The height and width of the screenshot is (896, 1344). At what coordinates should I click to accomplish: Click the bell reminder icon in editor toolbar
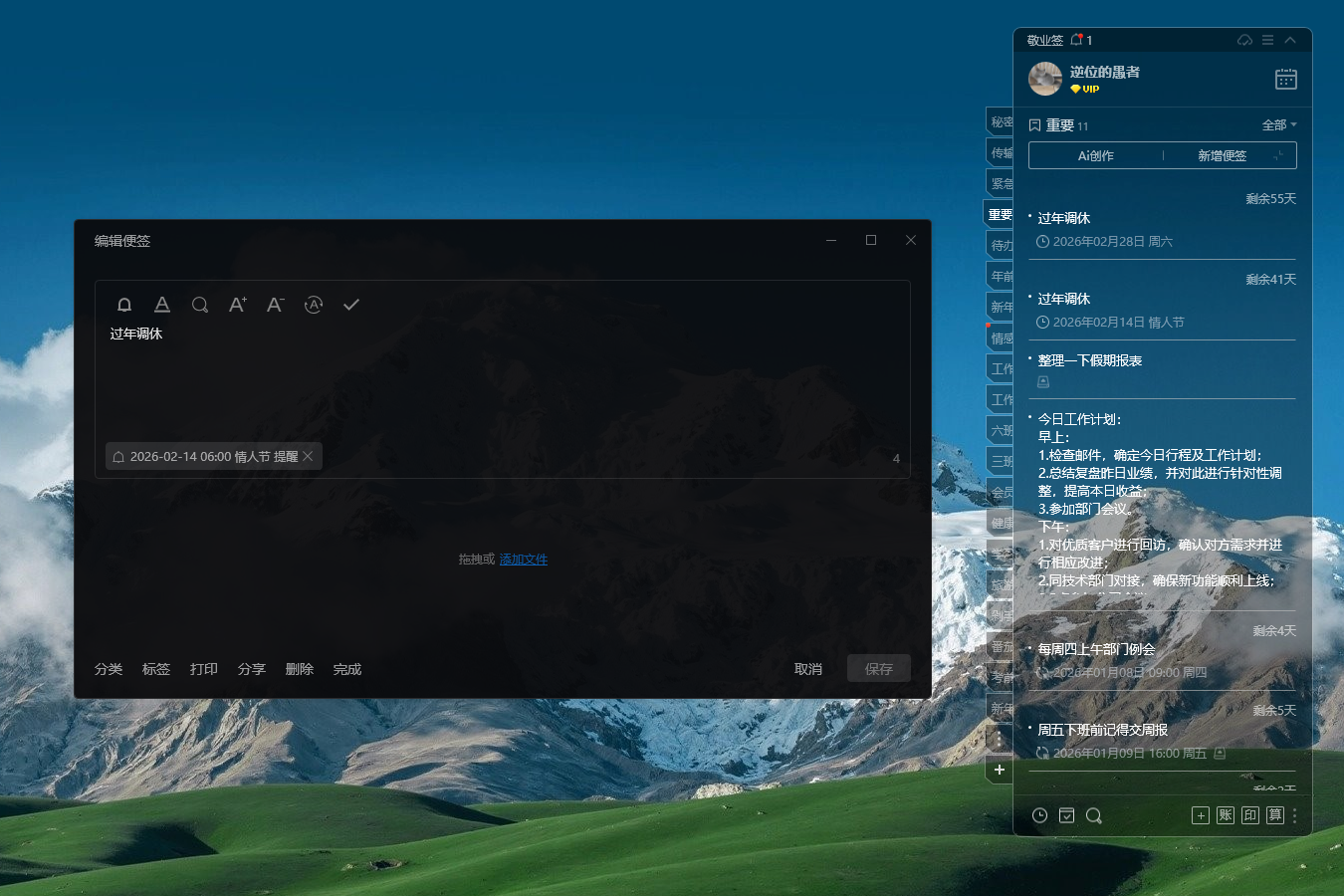pyautogui.click(x=124, y=305)
